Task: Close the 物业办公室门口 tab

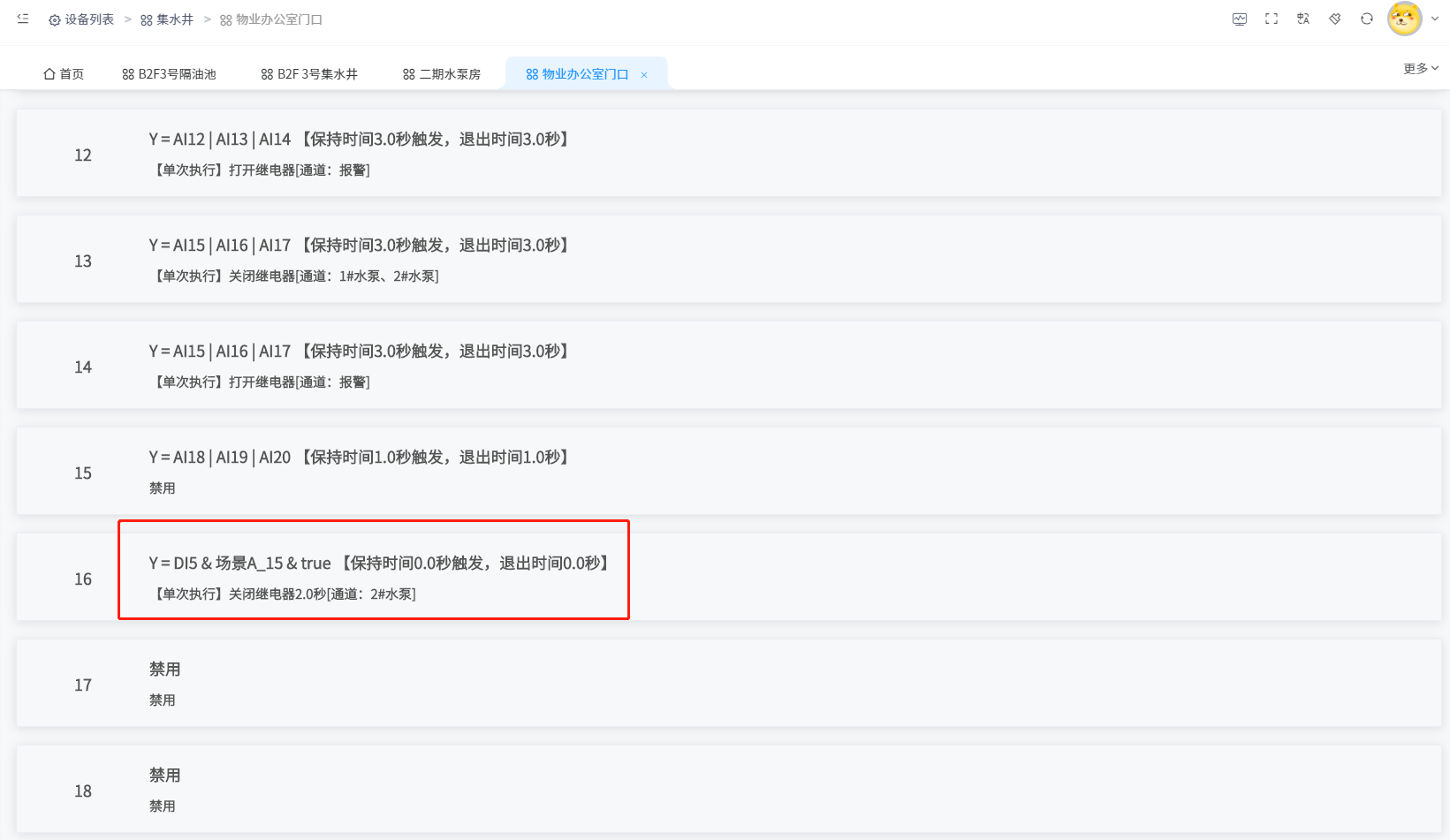Action: (x=644, y=75)
